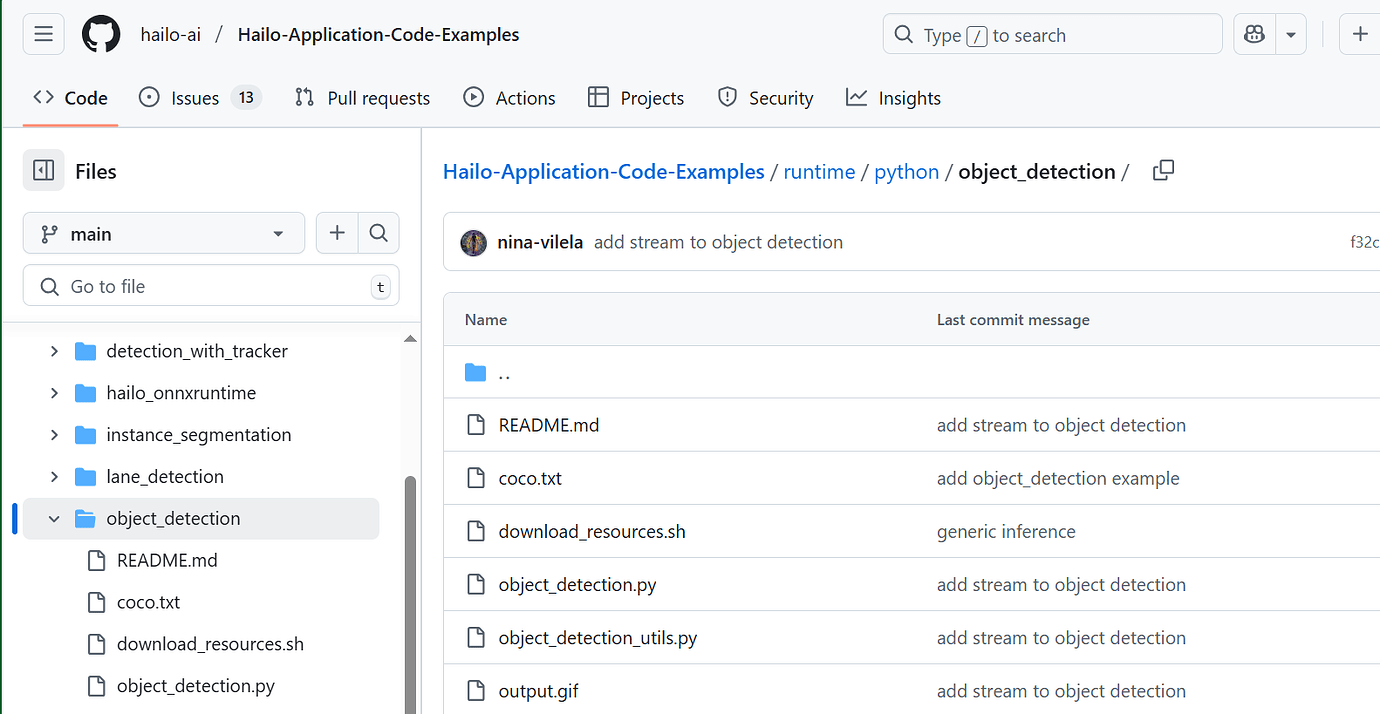Viewport: 1380px width, 714px height.
Task: Collapse the object_detection folder chevron
Action: click(54, 519)
